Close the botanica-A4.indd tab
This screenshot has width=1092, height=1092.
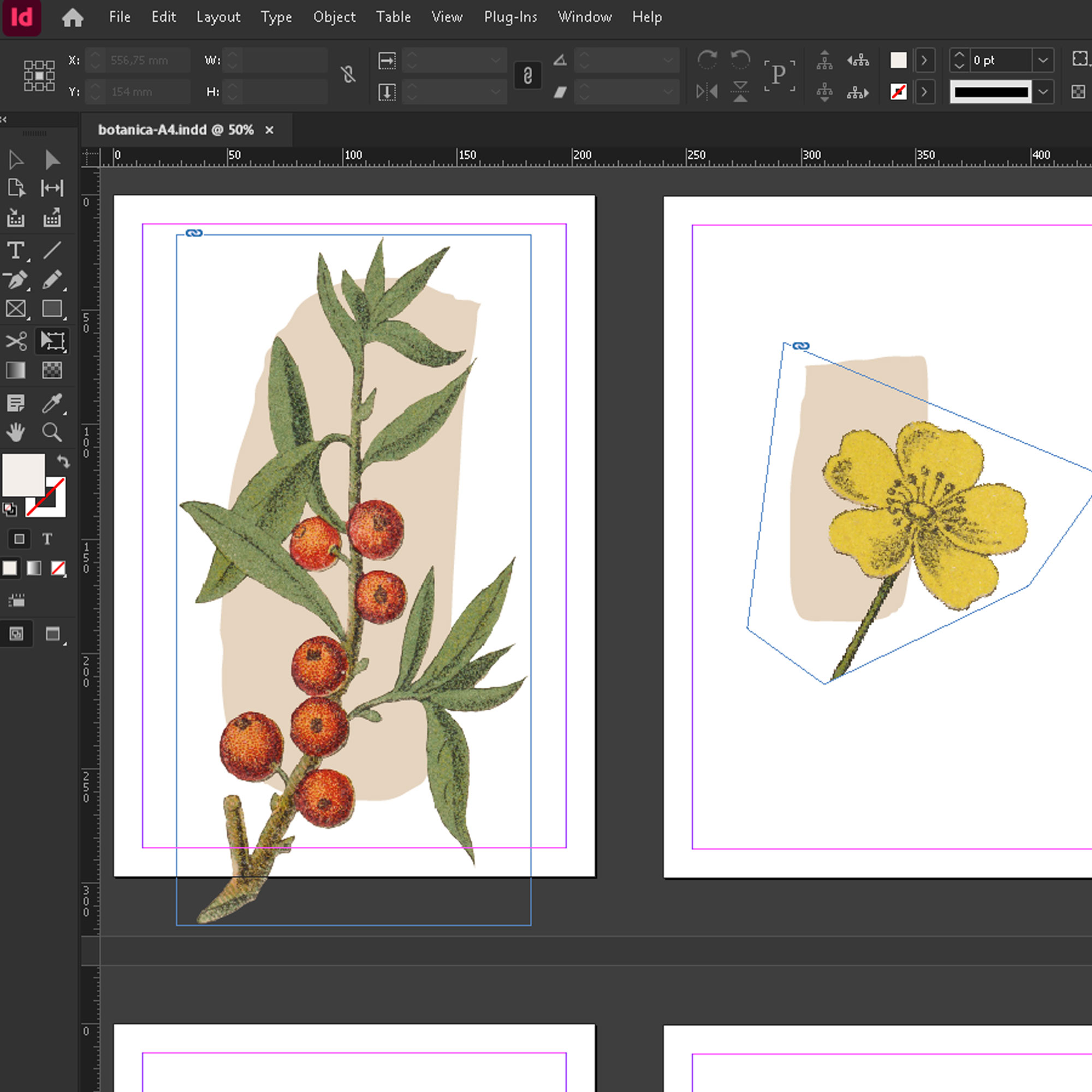coord(270,130)
